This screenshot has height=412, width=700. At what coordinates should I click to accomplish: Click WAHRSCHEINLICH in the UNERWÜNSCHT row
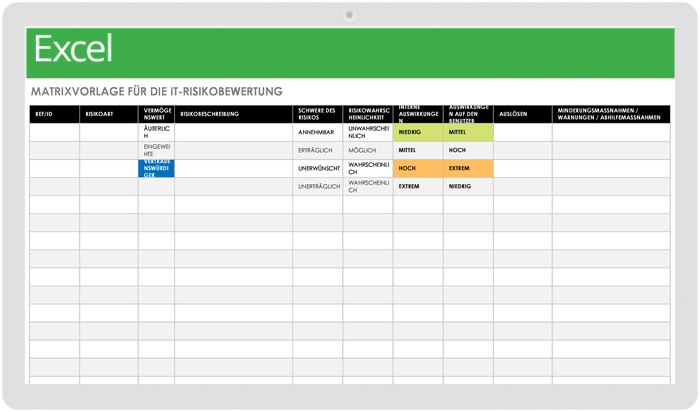tap(368, 169)
